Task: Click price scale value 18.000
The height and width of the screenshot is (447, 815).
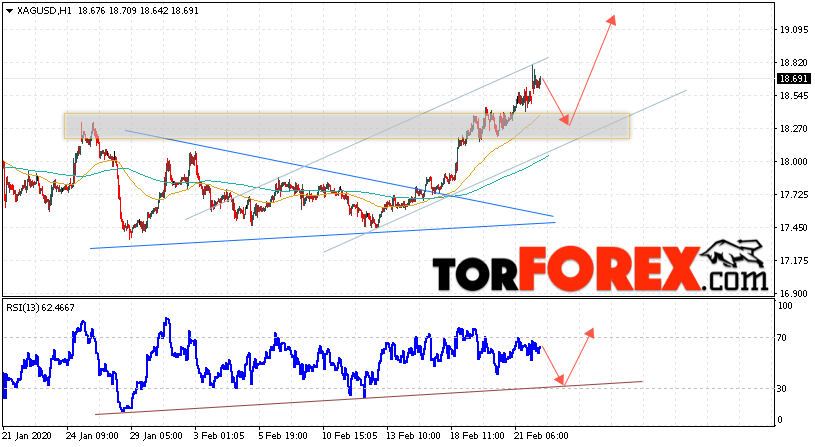Action: (x=794, y=162)
